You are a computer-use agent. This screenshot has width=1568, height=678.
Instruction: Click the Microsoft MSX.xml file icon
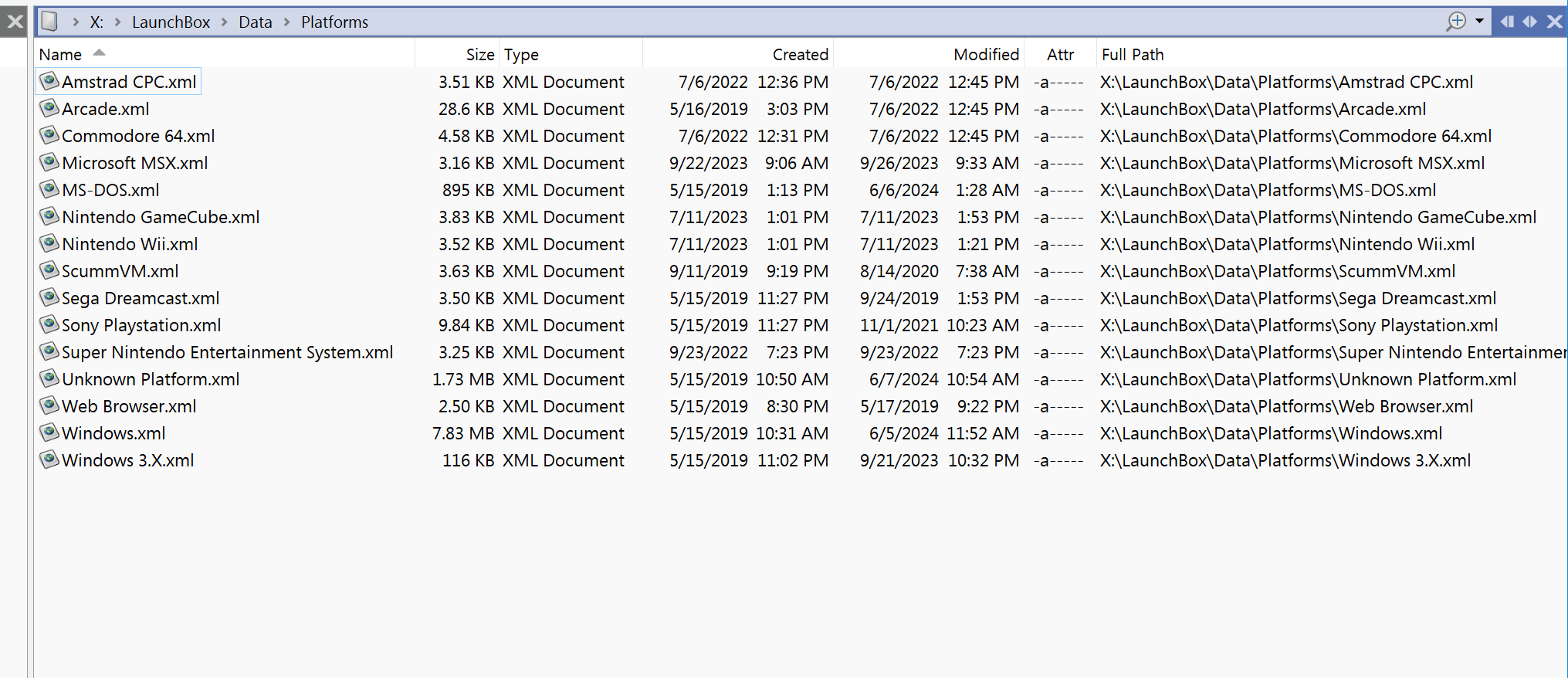click(x=49, y=162)
